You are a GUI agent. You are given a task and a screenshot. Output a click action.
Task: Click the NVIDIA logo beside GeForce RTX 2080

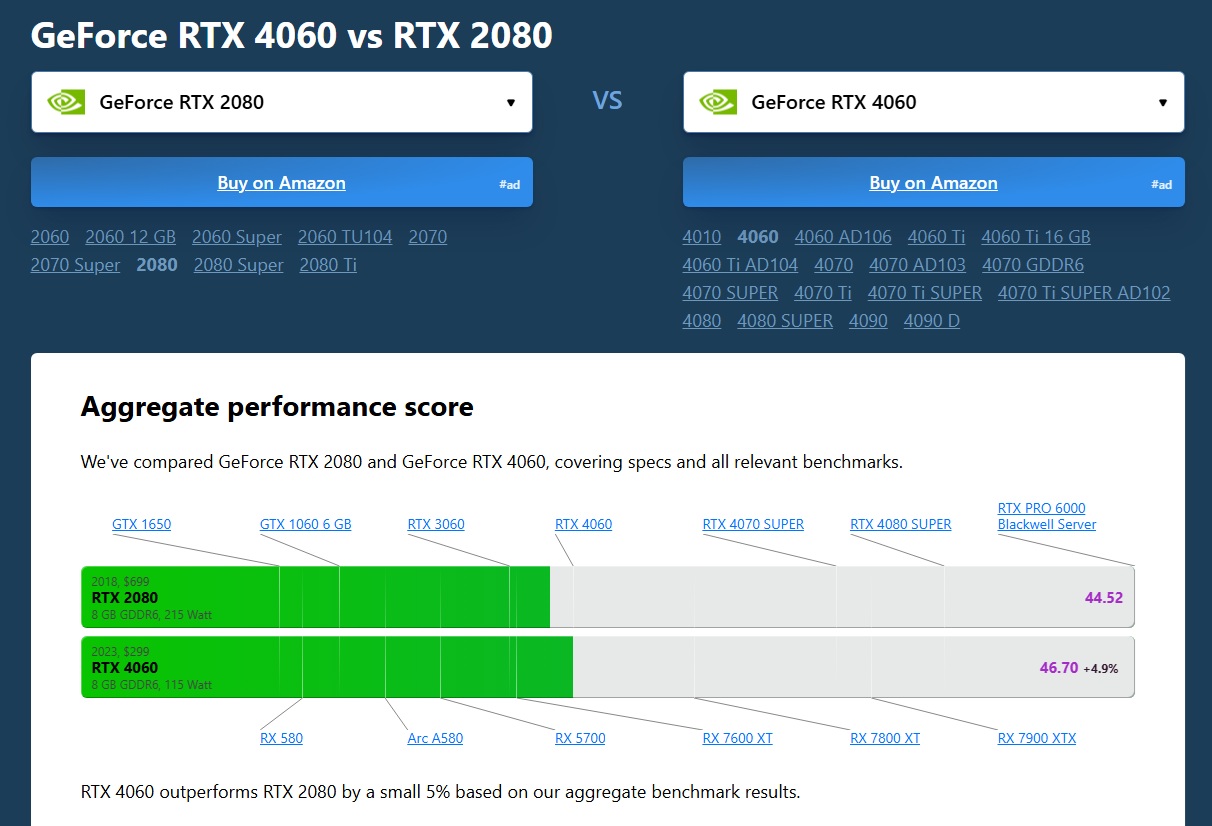(x=66, y=102)
